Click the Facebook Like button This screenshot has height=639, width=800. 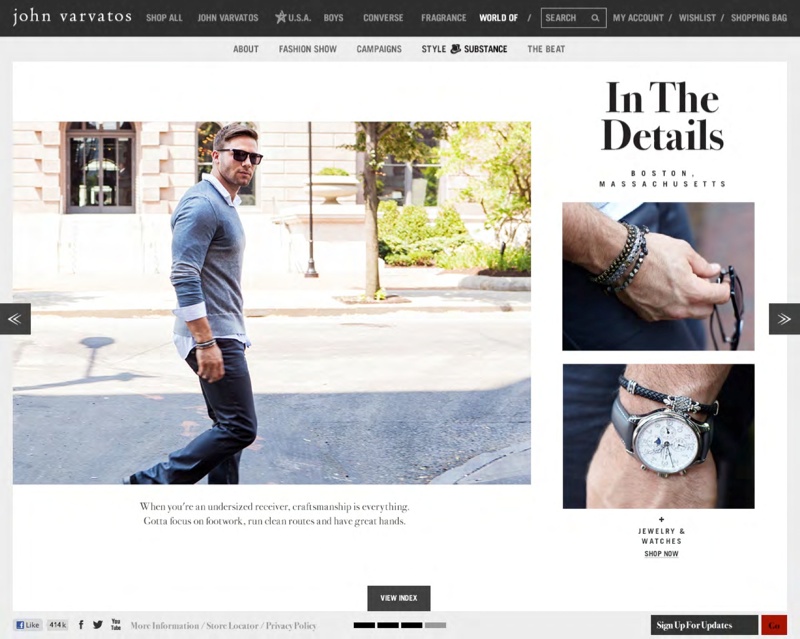pos(28,625)
